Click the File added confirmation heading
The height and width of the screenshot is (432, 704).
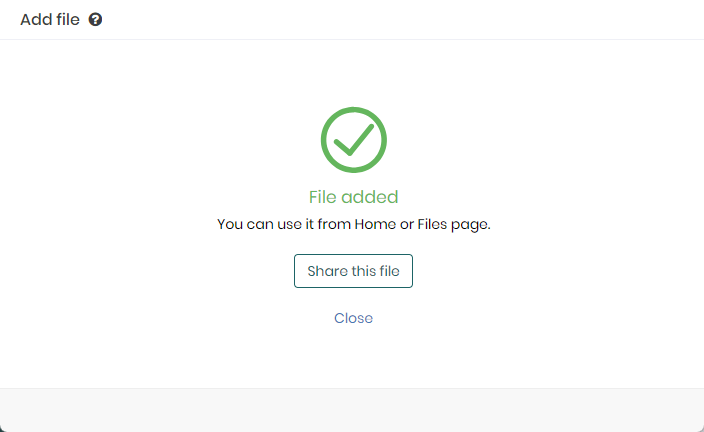pos(353,197)
